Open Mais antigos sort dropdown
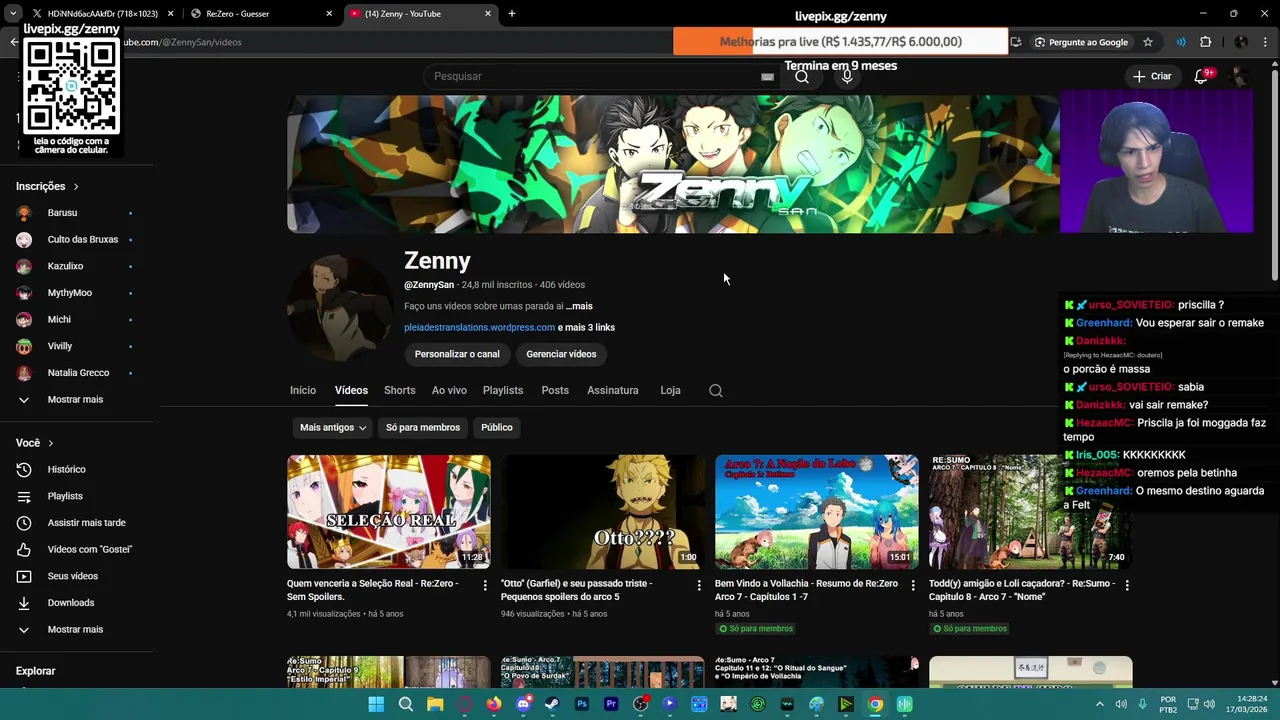 [333, 428]
